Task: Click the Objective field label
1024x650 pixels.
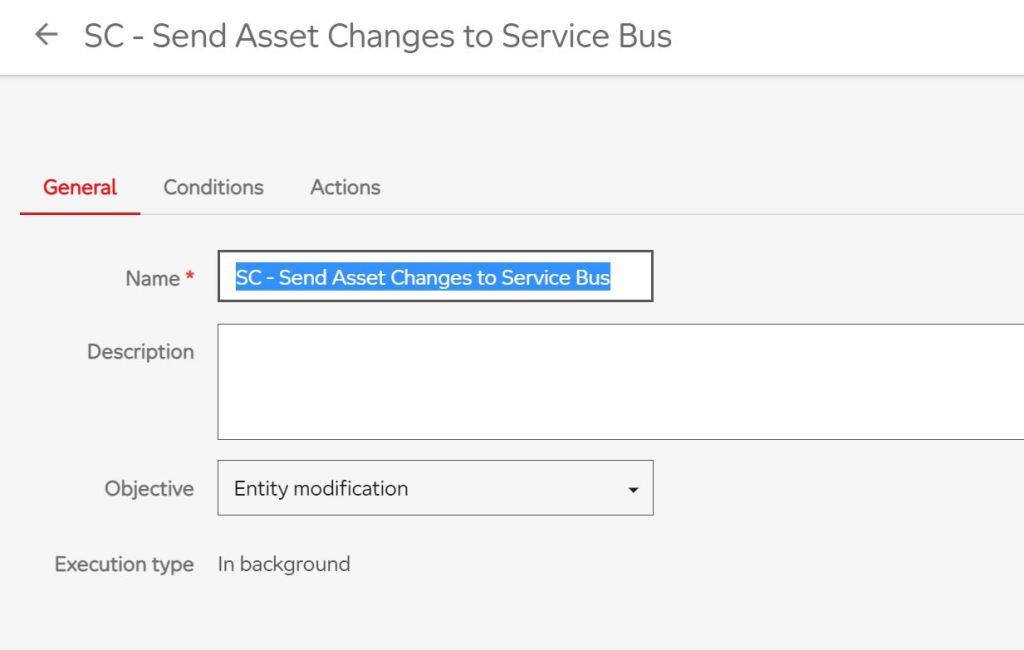Action: click(x=149, y=488)
